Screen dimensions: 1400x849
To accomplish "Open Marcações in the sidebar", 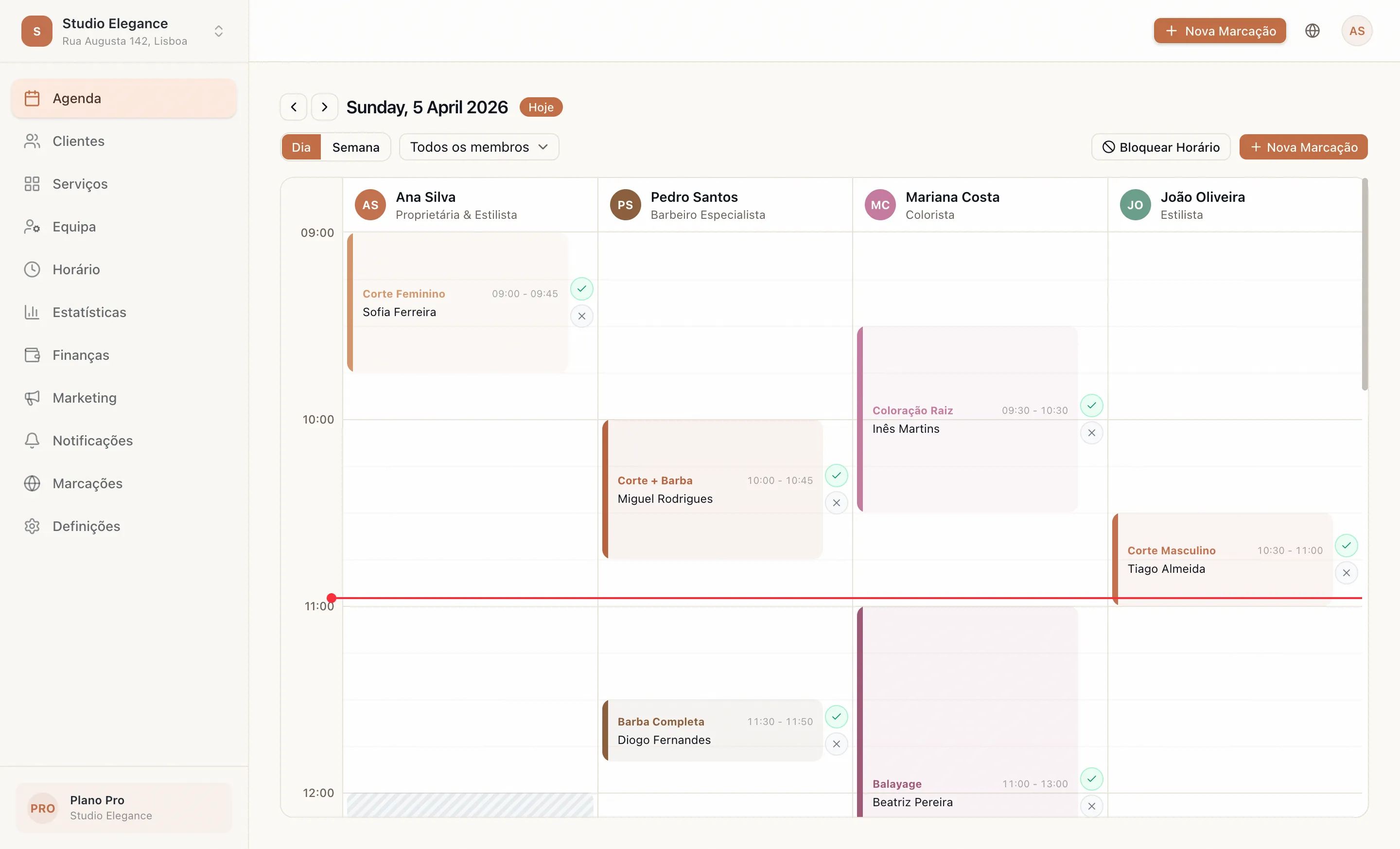I will click(x=124, y=483).
